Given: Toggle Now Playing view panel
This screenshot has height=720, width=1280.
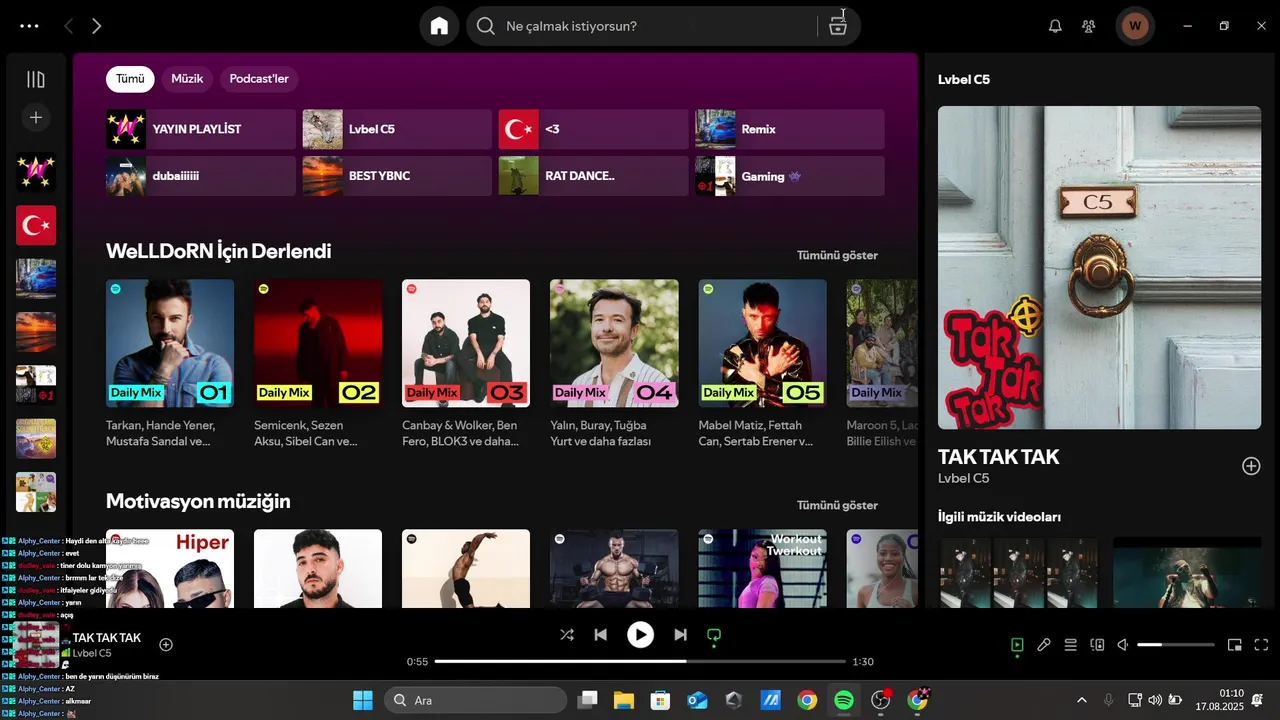Looking at the screenshot, I should pyautogui.click(x=1017, y=645).
